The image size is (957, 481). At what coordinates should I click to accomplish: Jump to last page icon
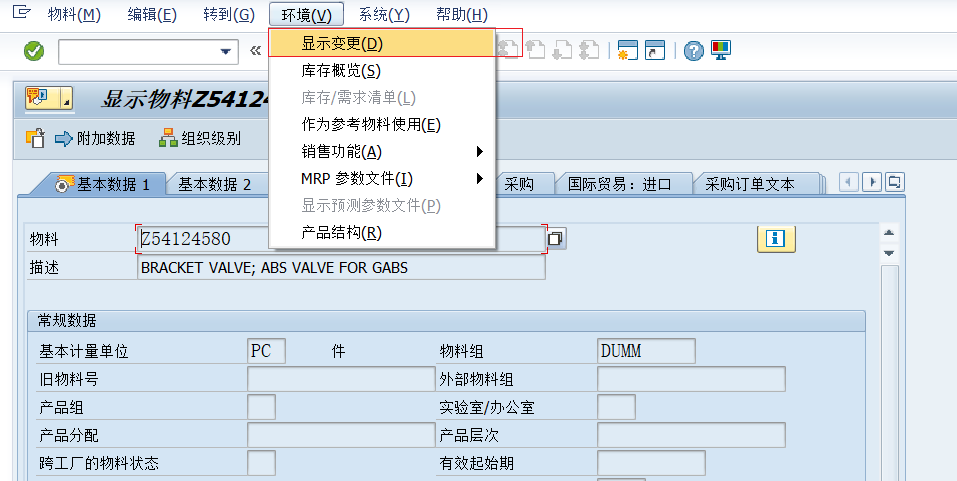(589, 50)
